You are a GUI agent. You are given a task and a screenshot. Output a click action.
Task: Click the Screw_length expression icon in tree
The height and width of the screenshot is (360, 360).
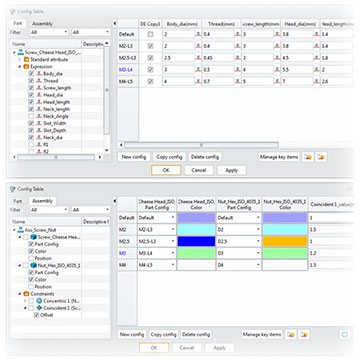(39, 88)
